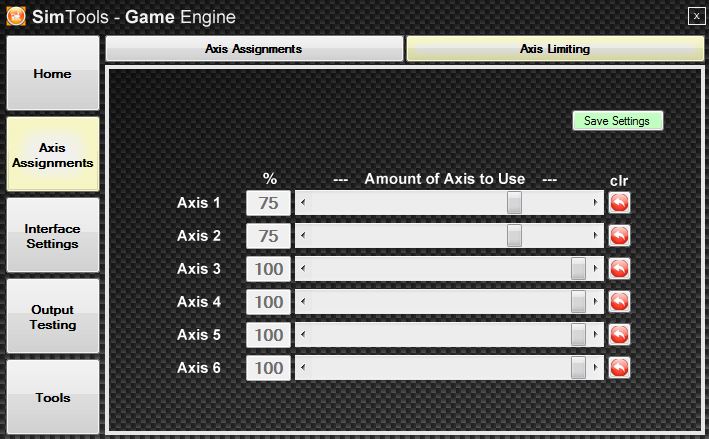
Task: Click the Axis 2 slider thumb
Action: [x=514, y=236]
